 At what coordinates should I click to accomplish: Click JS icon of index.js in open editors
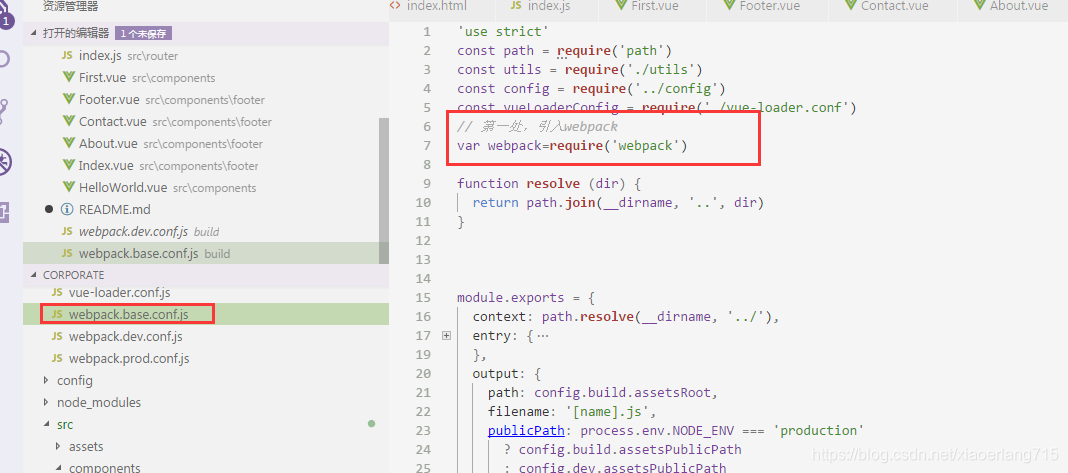pos(67,56)
